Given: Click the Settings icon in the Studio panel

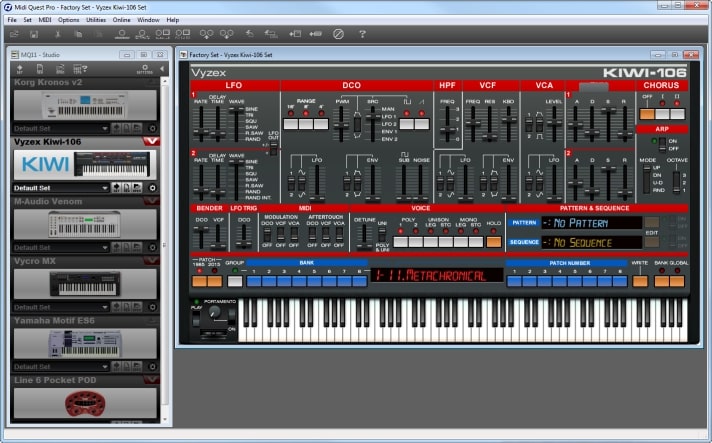Looking at the screenshot, I should tap(145, 69).
